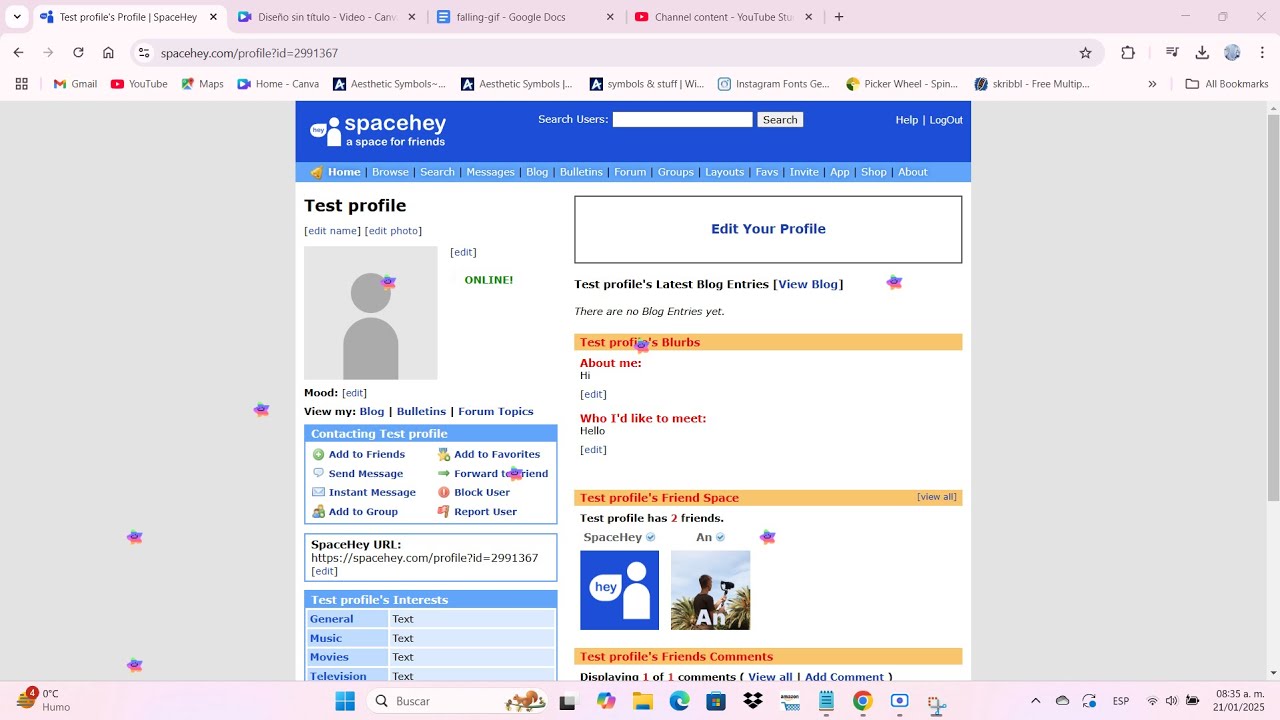Click the Search Users input field
This screenshot has height=720, width=1280.
click(682, 120)
